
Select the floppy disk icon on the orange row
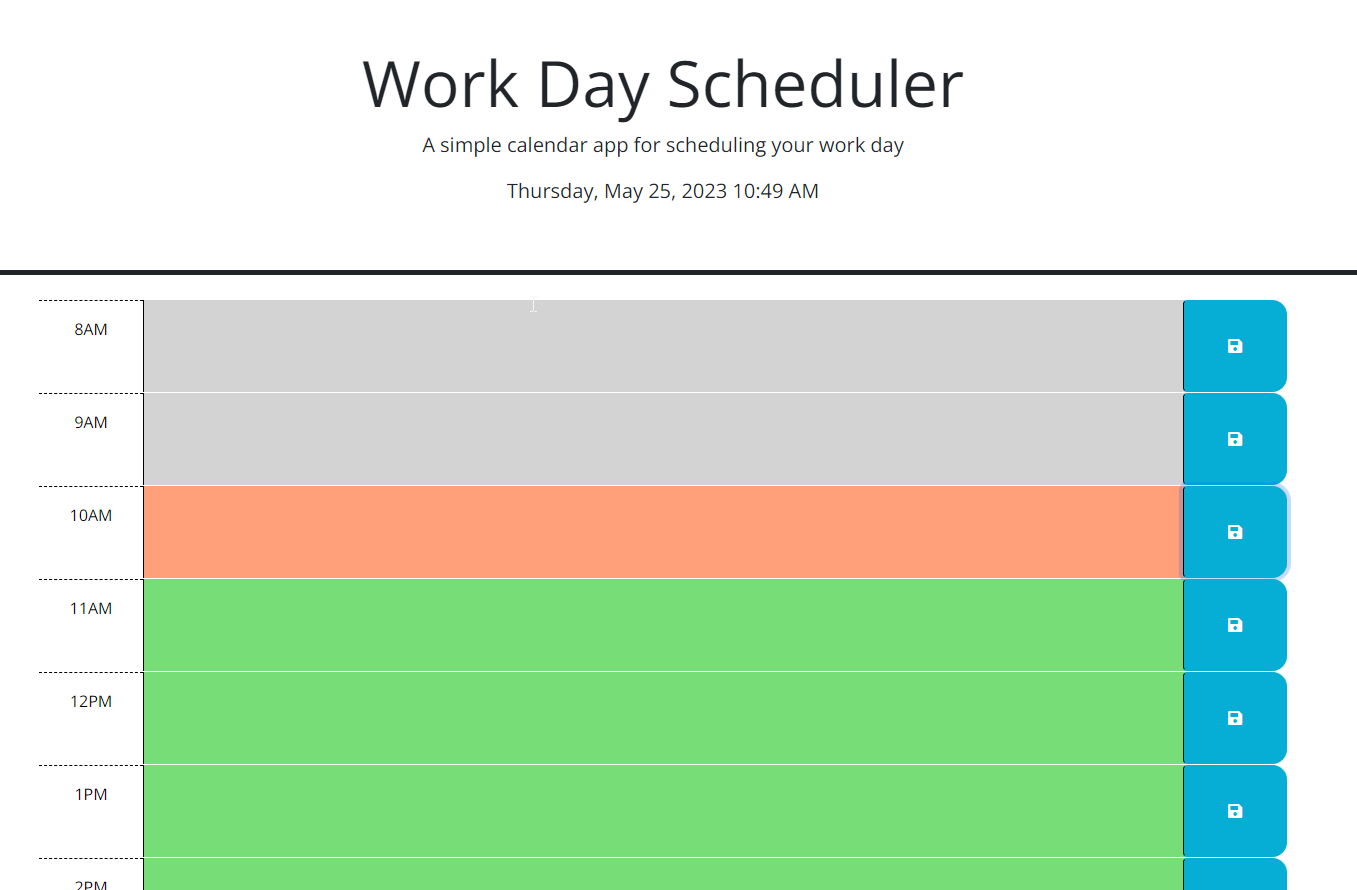tap(1234, 532)
